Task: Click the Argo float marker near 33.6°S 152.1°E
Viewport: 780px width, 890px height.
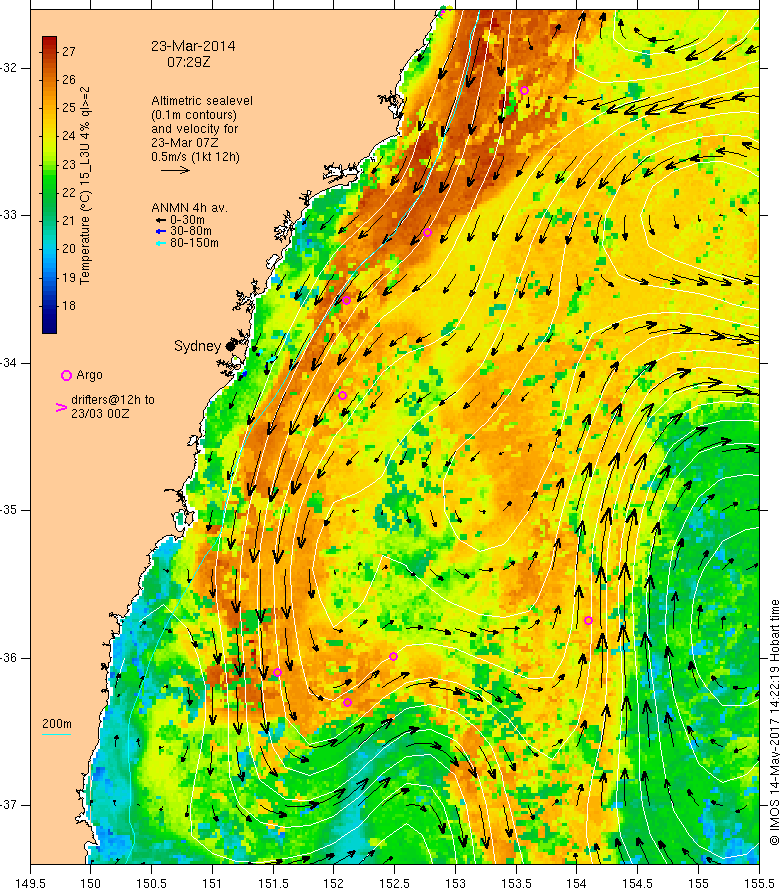Action: (x=346, y=300)
